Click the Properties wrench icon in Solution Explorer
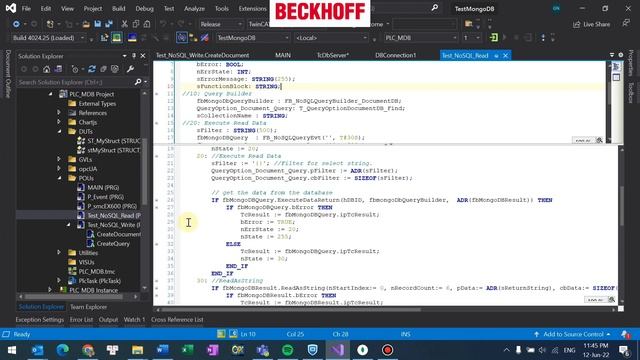640x360 pixels. click(x=130, y=69)
